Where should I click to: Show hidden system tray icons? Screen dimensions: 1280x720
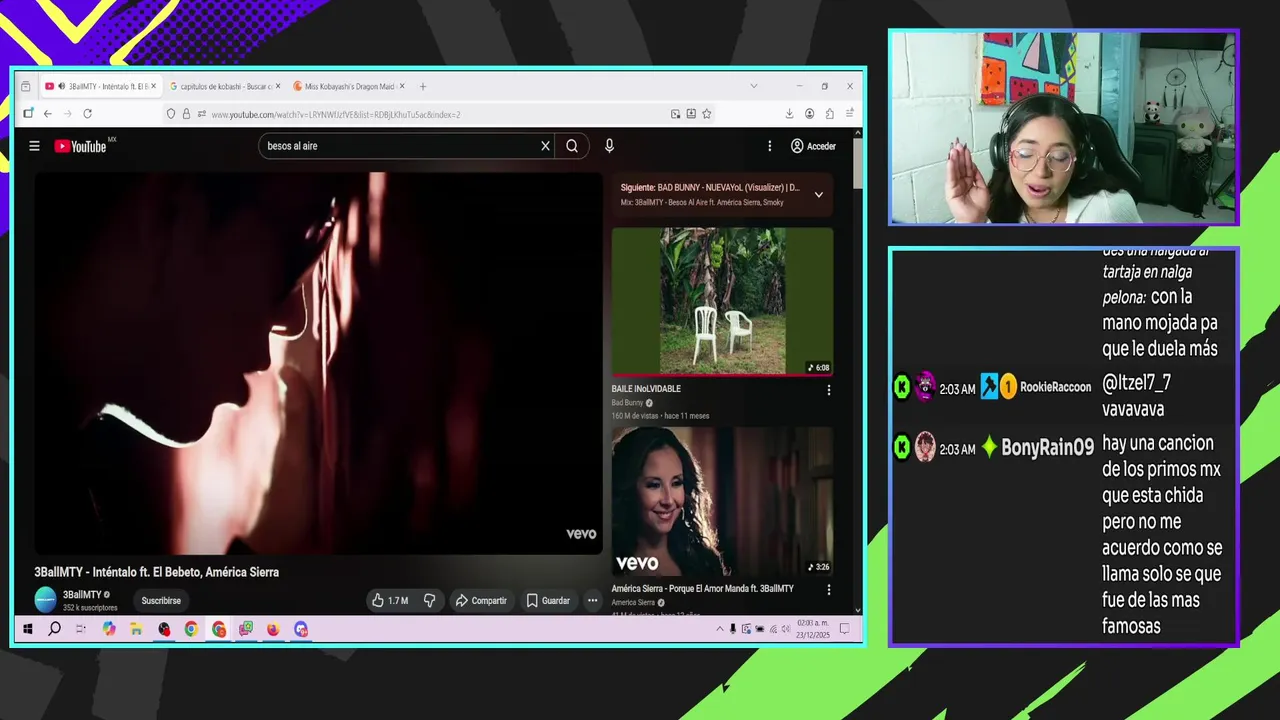(720, 629)
